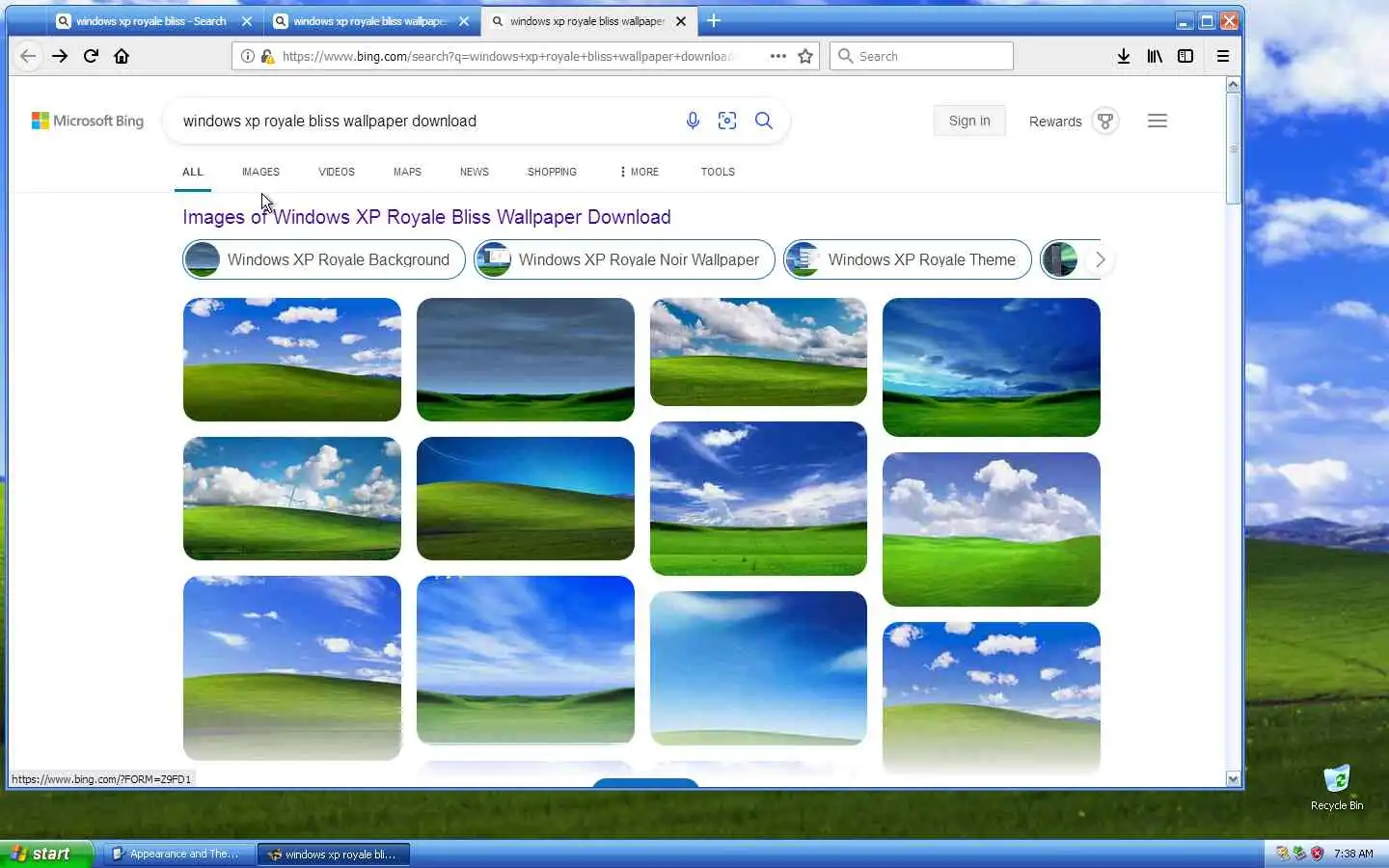This screenshot has width=1389, height=868.
Task: Click the red security shield tray icon
Action: click(x=1317, y=854)
